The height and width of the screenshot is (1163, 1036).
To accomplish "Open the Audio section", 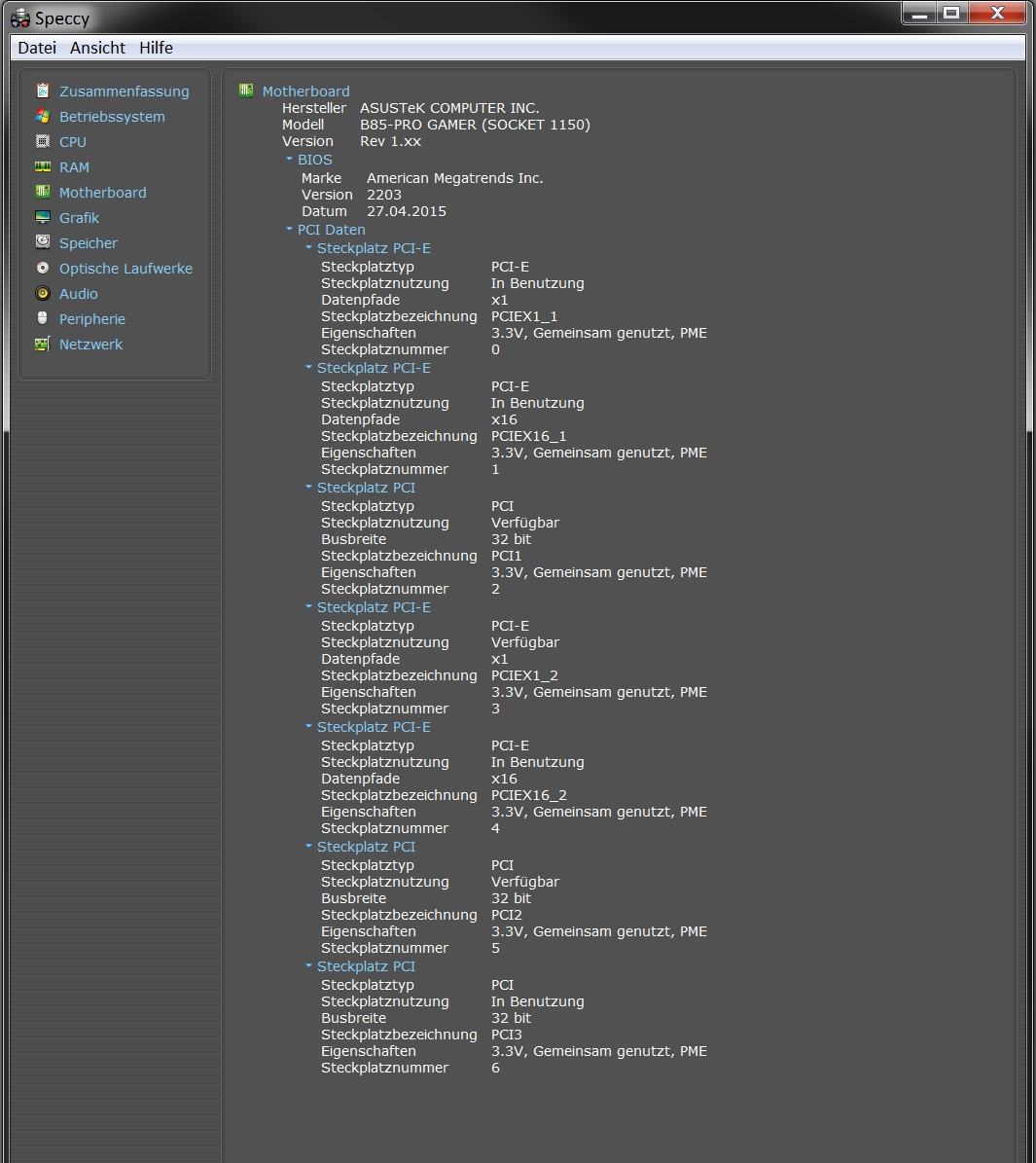I will (x=78, y=293).
